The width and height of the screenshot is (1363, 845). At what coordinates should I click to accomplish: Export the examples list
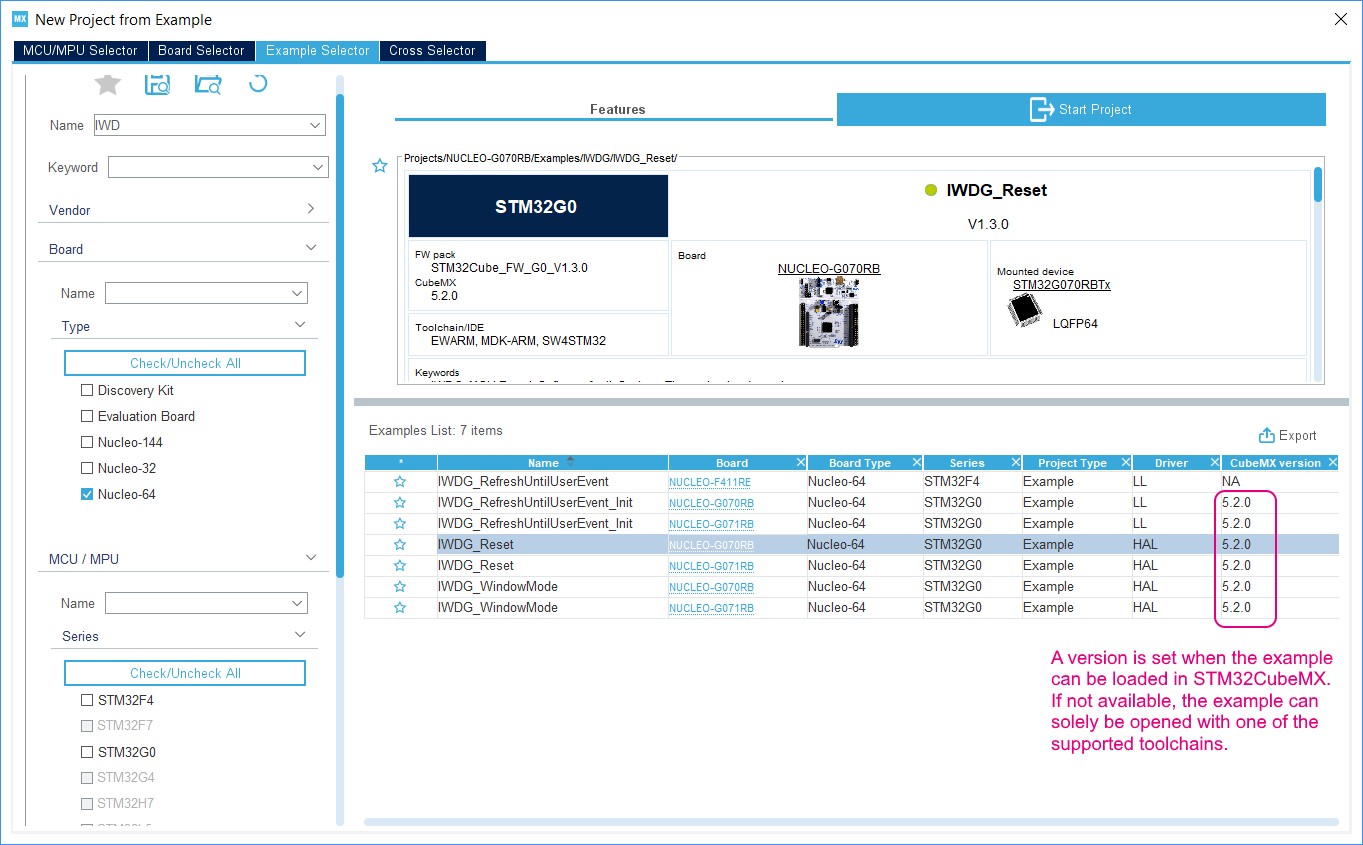coord(1287,435)
